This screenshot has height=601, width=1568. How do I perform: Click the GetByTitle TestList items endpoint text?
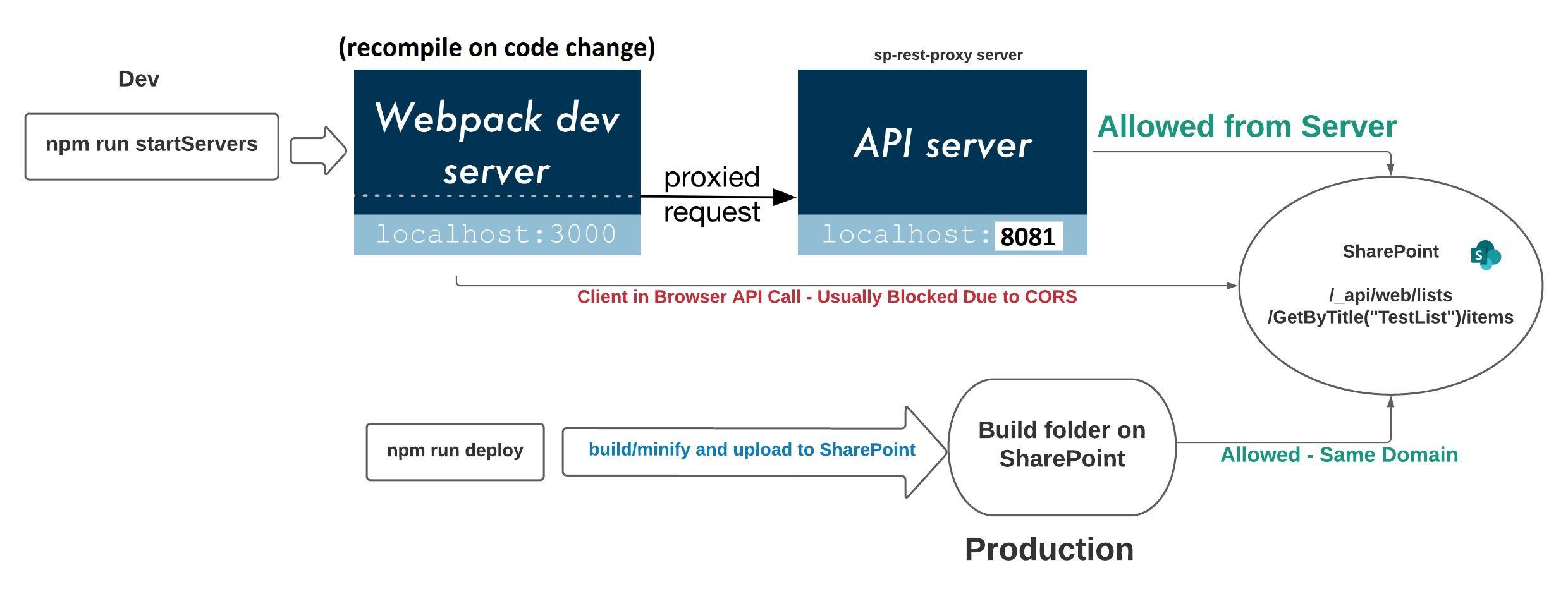click(x=1391, y=317)
